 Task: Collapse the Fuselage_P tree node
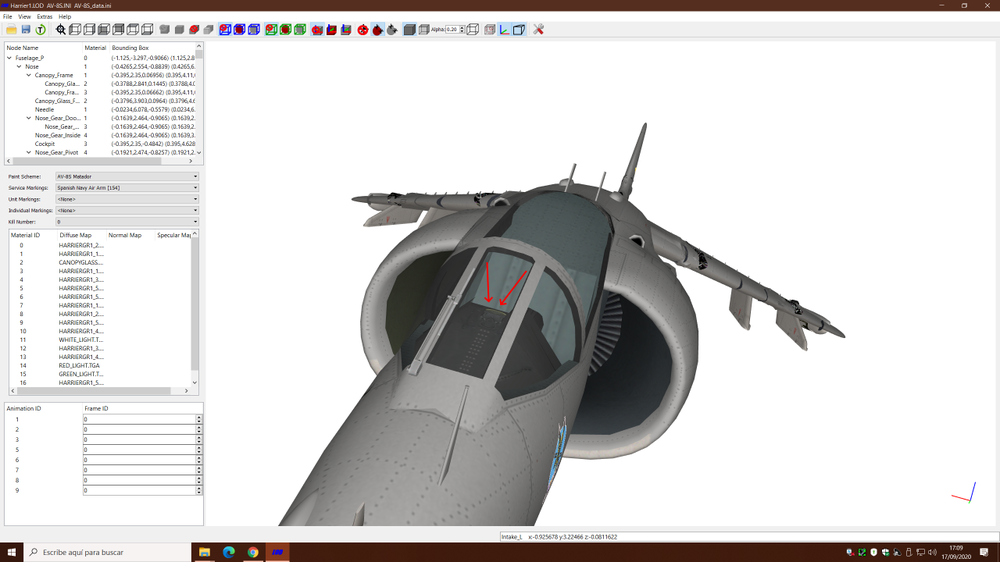coord(10,58)
